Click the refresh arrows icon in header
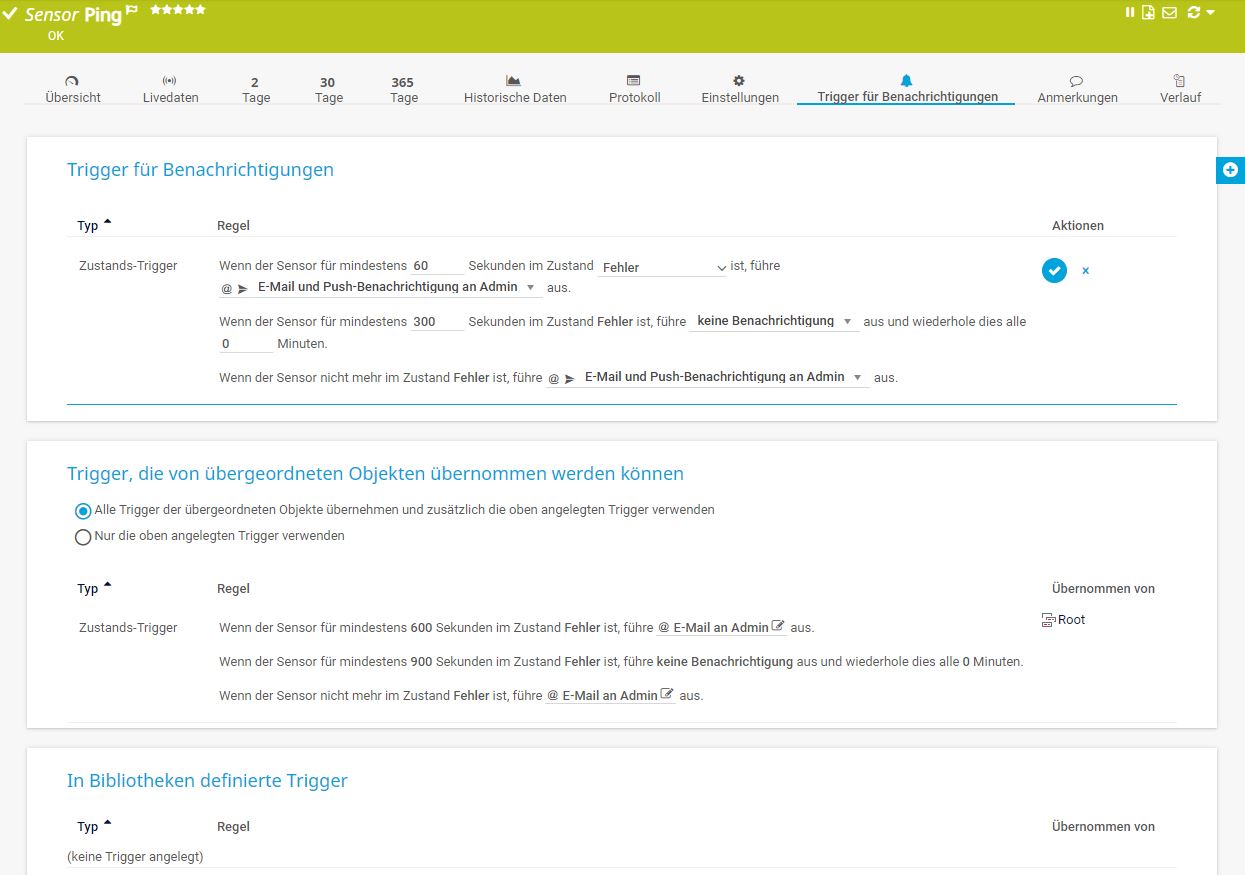1245x875 pixels. tap(1192, 12)
